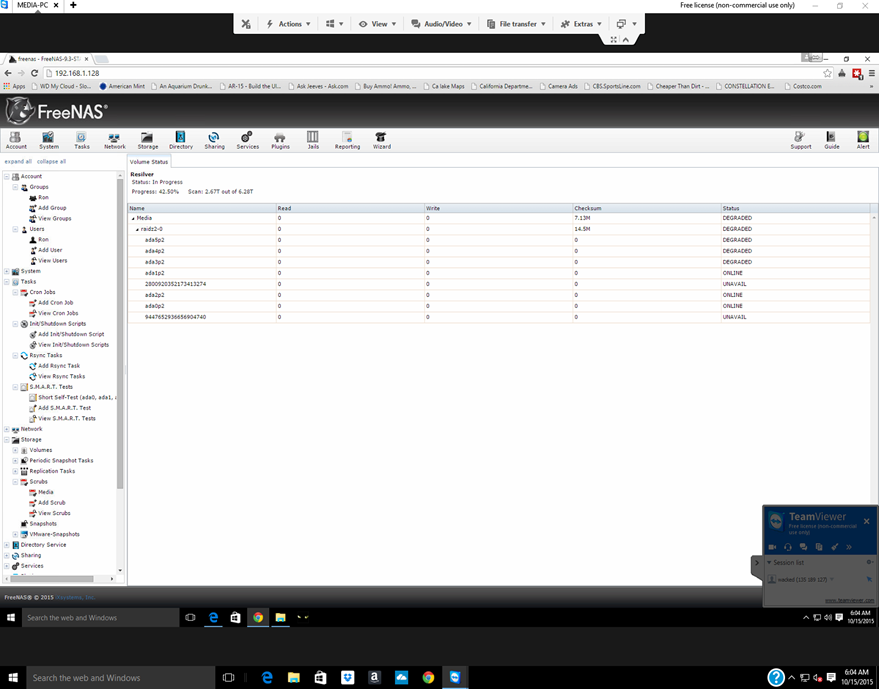Open the Storage toolbar icon
The height and width of the screenshot is (689, 879).
tap(147, 140)
